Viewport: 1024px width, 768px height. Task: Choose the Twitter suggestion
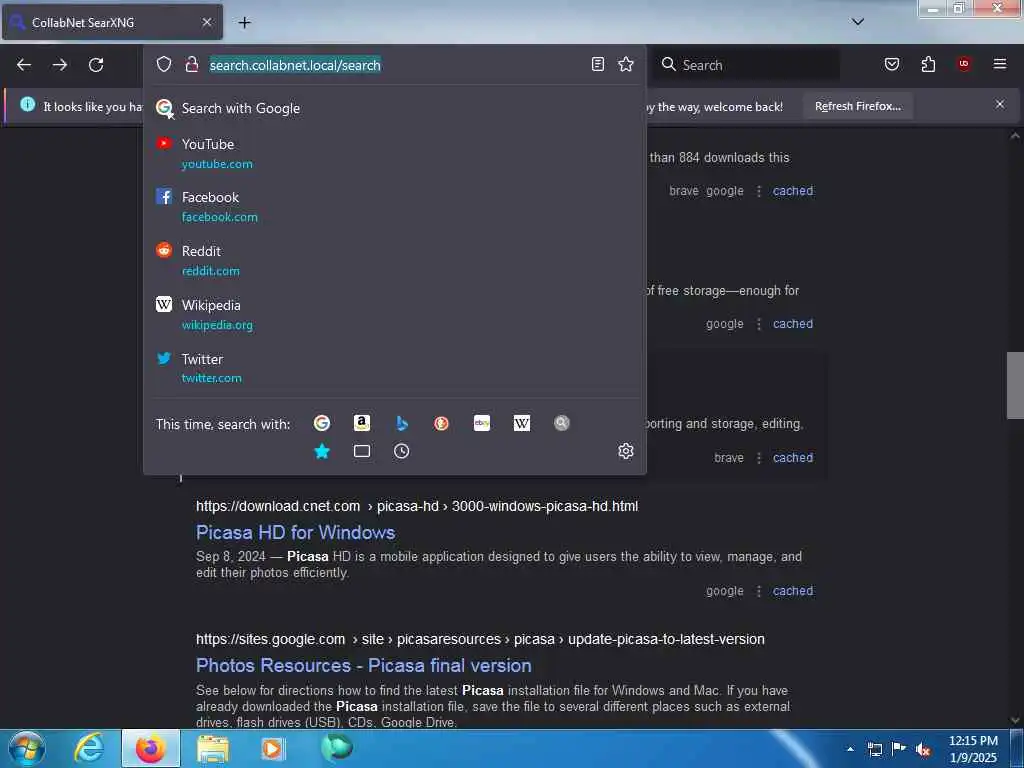[394, 368]
